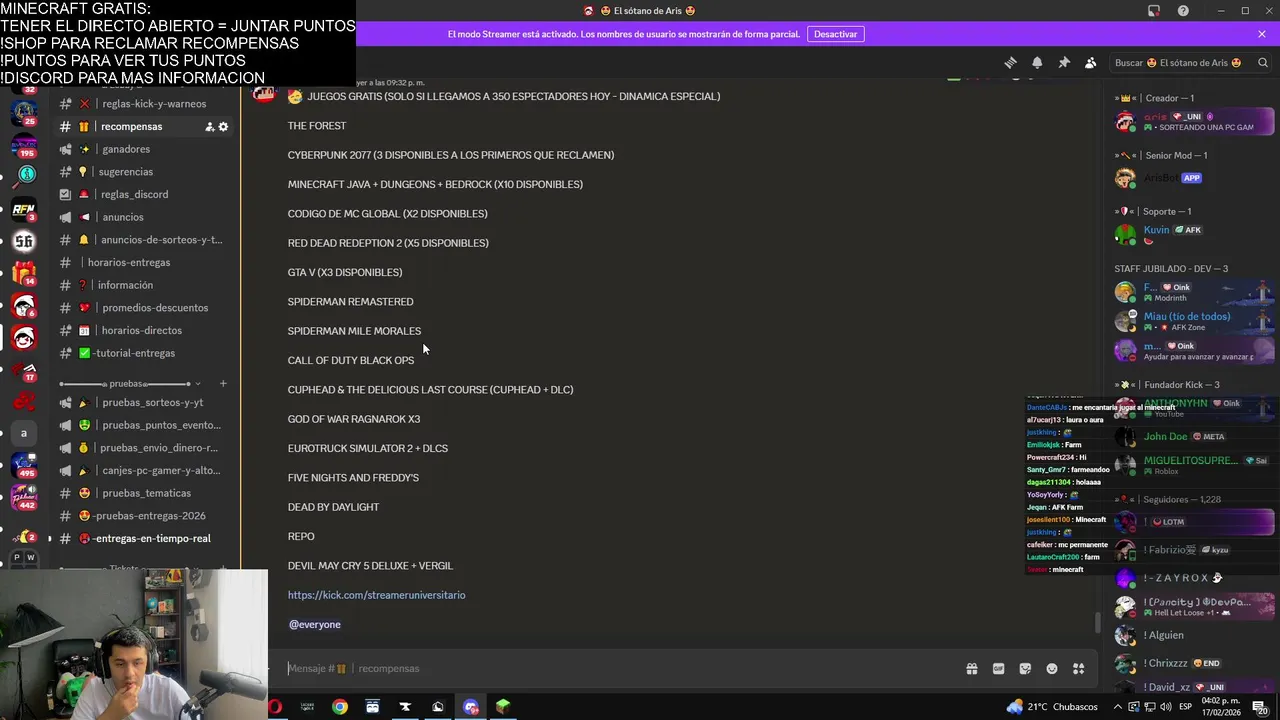Click the @everyone mention
Image resolution: width=1280 pixels, height=720 pixels.
[315, 624]
